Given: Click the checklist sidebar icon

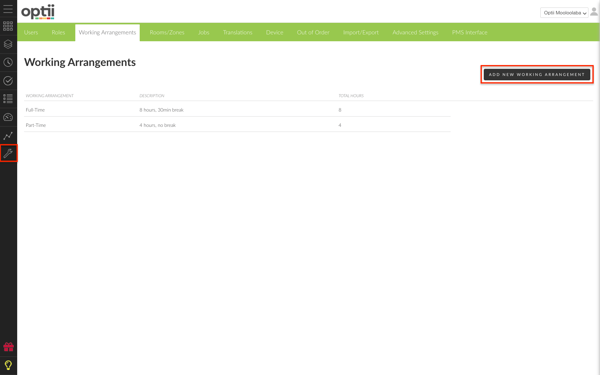Looking at the screenshot, I should click(8, 99).
